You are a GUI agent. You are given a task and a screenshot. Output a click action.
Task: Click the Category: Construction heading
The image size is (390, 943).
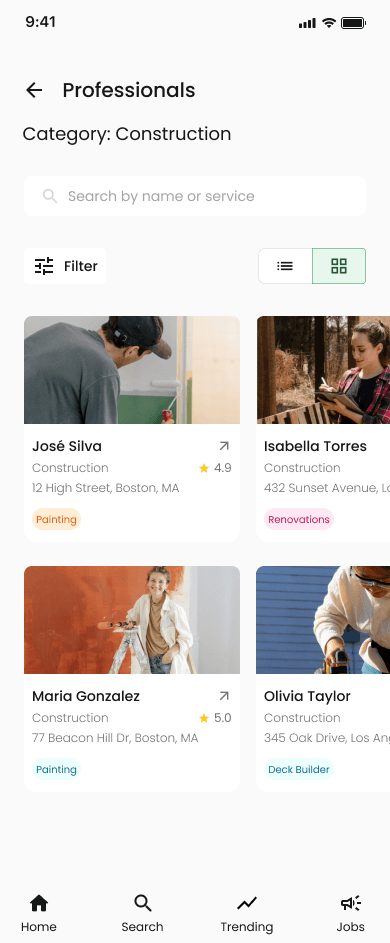[x=127, y=134]
